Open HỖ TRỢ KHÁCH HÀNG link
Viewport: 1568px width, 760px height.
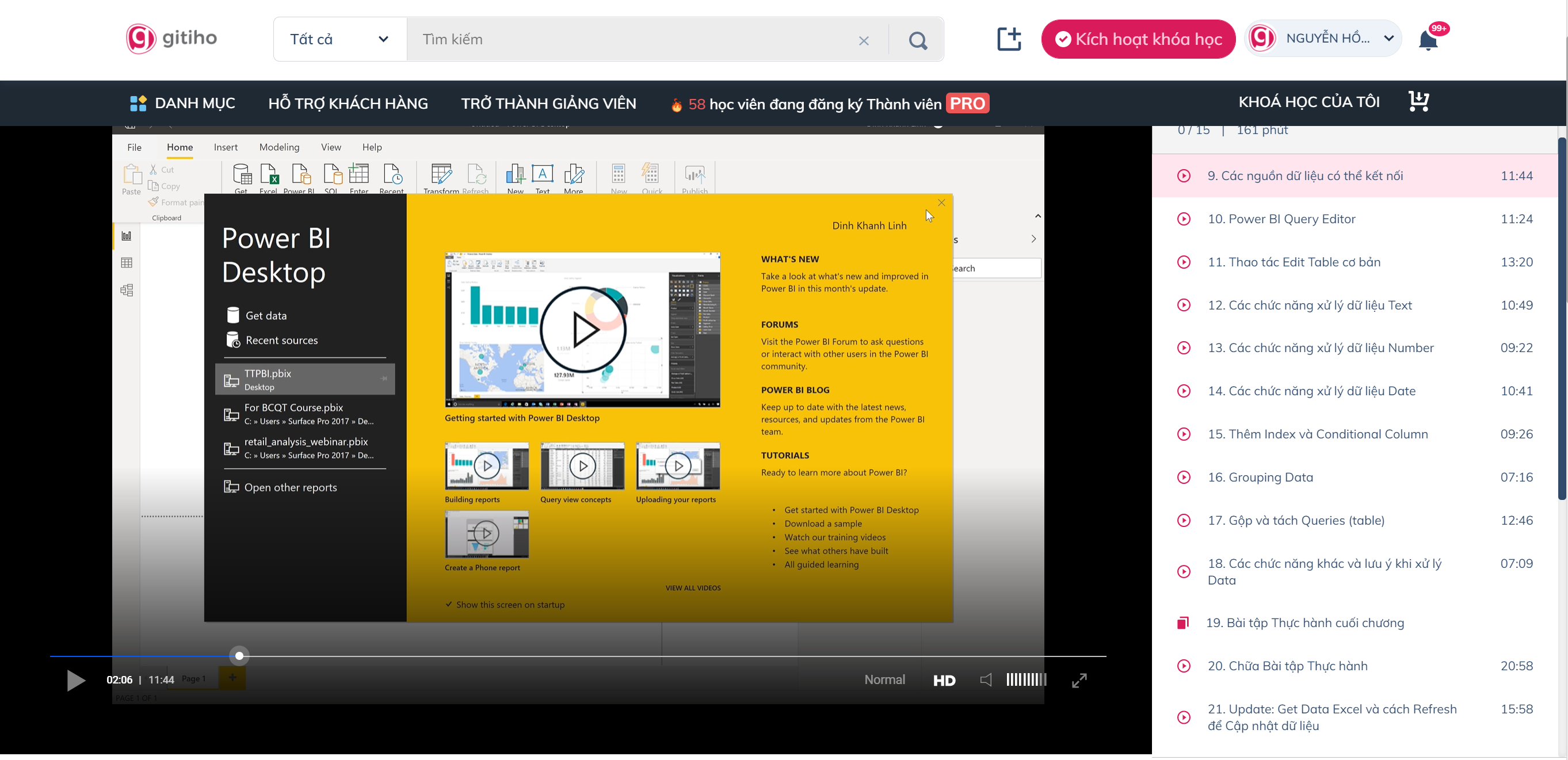point(348,104)
